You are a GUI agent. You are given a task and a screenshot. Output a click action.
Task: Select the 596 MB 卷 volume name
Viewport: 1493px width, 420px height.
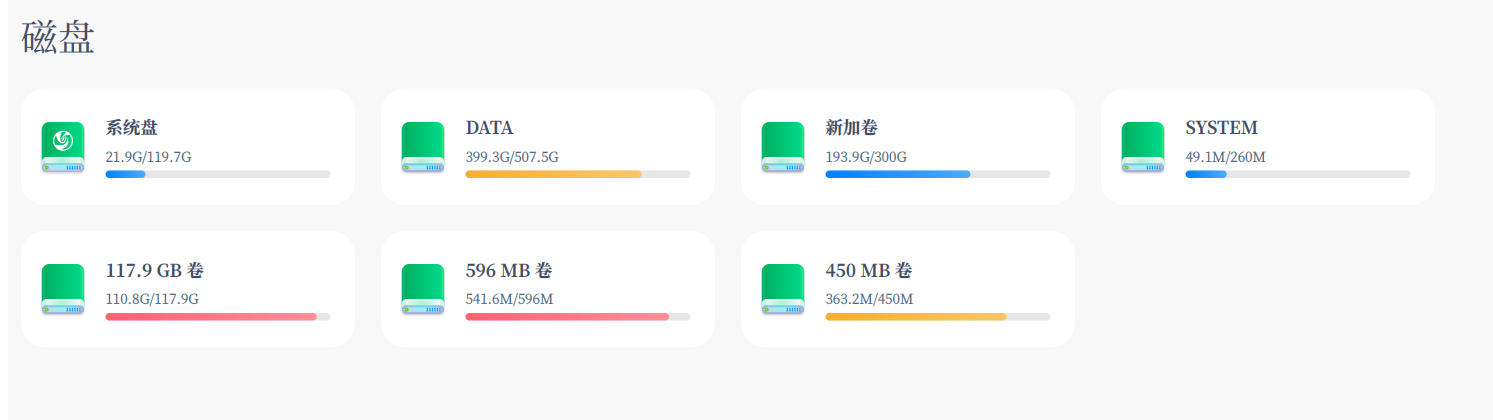(509, 270)
